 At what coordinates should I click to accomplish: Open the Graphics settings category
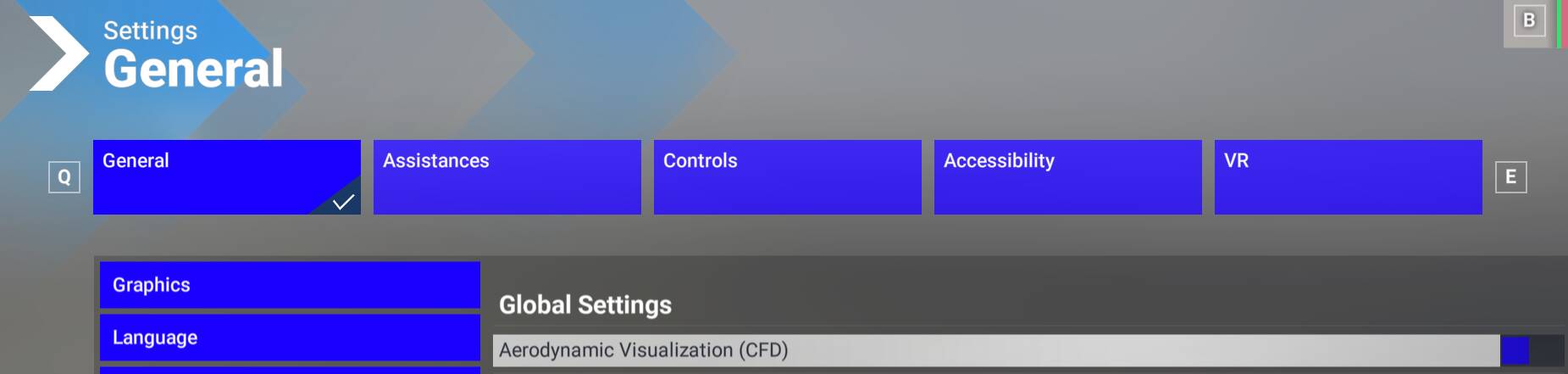[x=290, y=285]
